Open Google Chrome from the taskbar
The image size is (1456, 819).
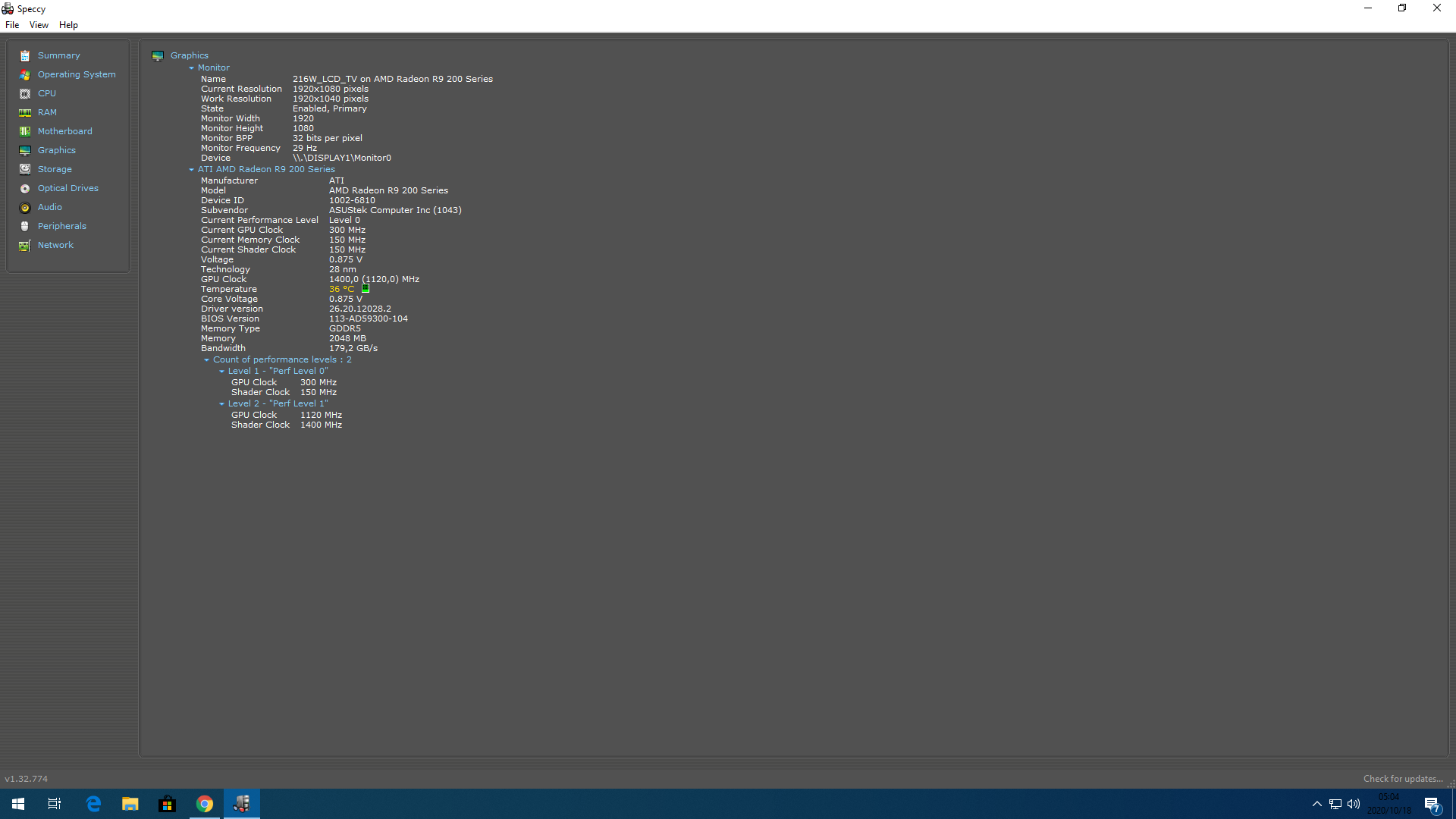(205, 804)
